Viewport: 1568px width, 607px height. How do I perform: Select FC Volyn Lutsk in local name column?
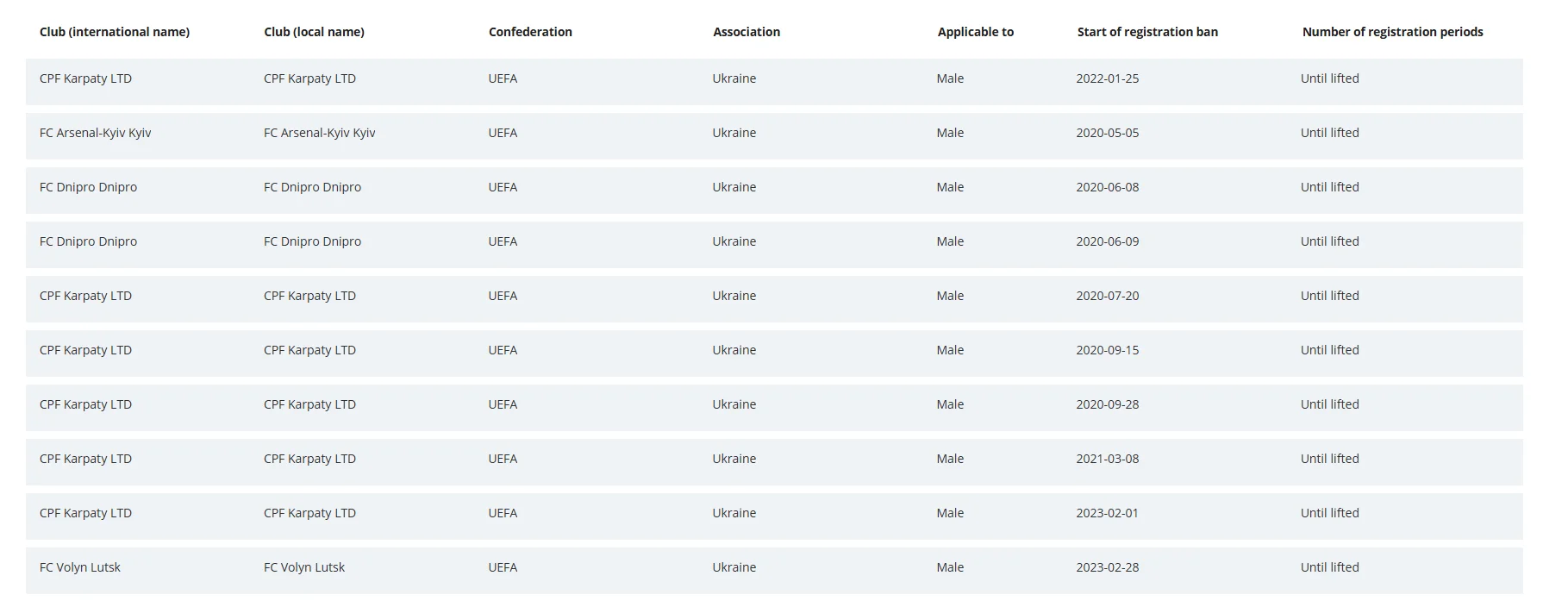[304, 567]
